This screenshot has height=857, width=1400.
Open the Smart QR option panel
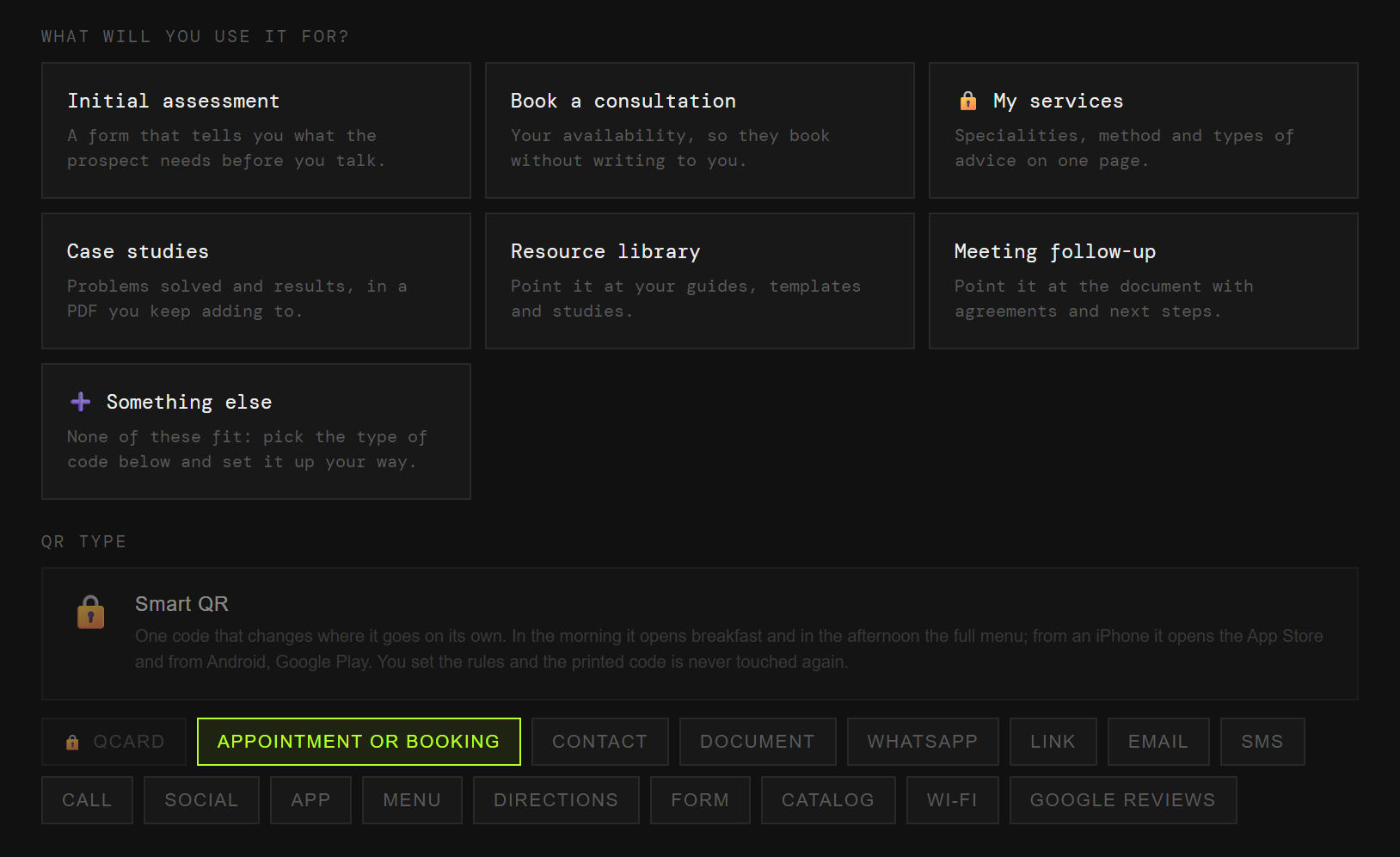click(x=700, y=633)
